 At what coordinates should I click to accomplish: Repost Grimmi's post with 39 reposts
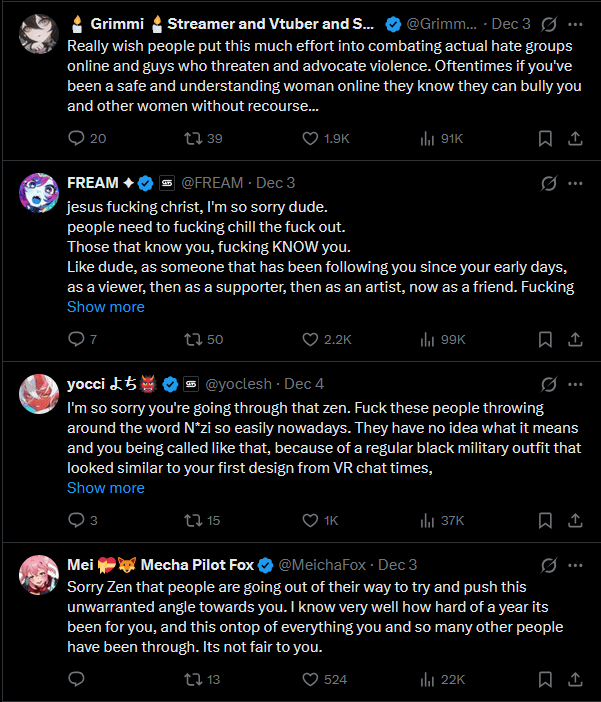(x=197, y=138)
